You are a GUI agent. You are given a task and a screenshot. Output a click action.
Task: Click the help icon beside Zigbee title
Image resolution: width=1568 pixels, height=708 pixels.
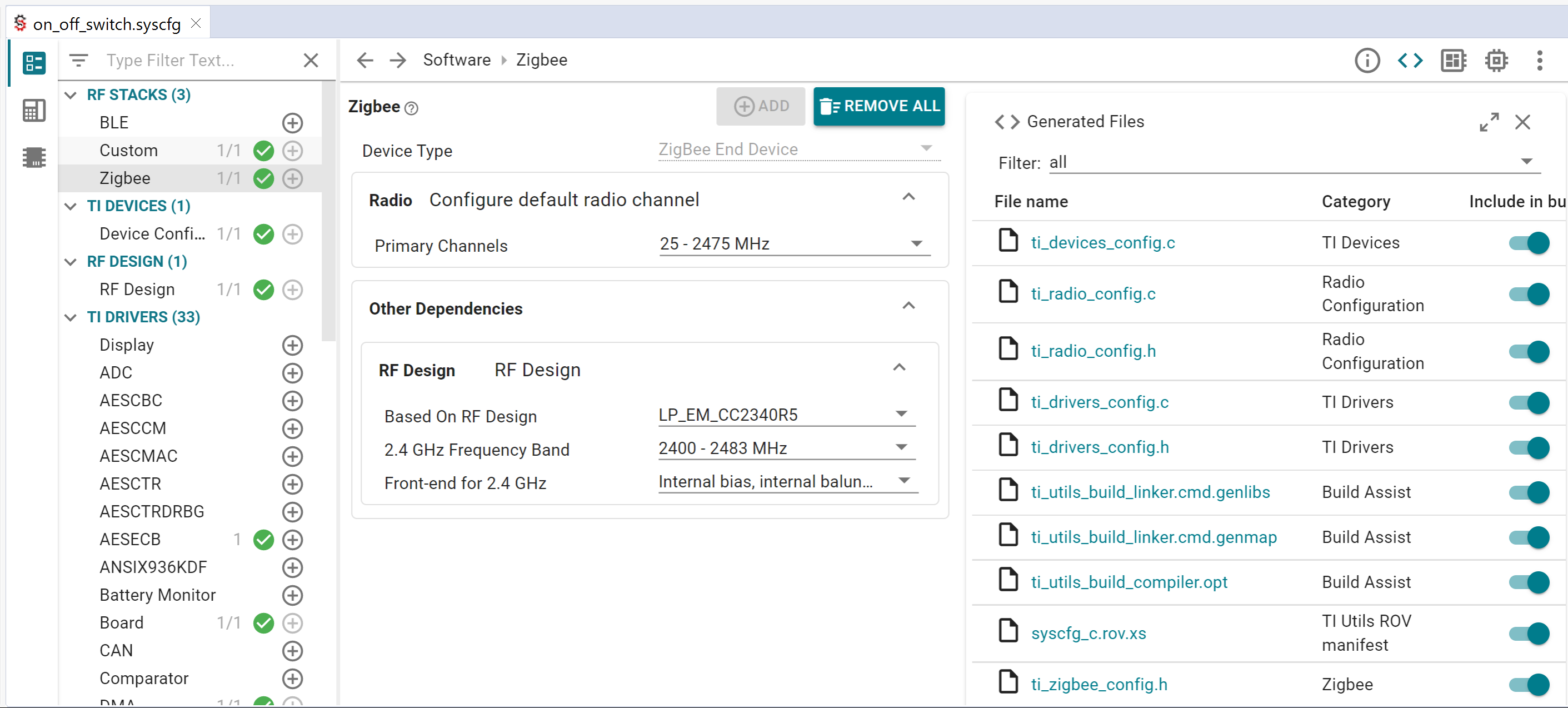(412, 108)
